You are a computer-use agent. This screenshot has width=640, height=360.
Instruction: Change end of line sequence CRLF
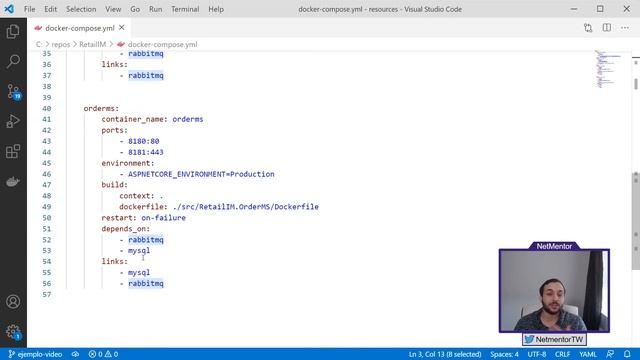pos(562,354)
